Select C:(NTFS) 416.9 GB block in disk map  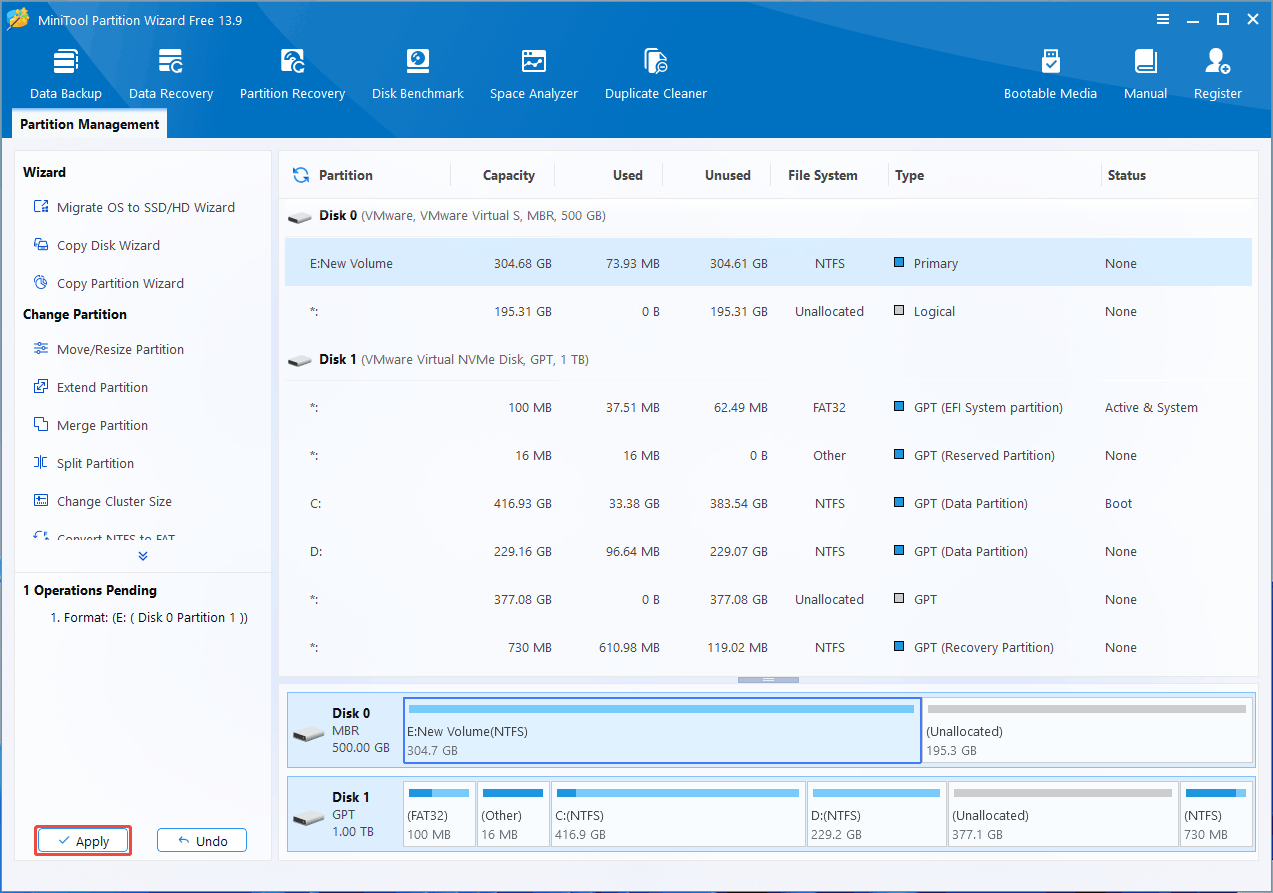pyautogui.click(x=678, y=814)
